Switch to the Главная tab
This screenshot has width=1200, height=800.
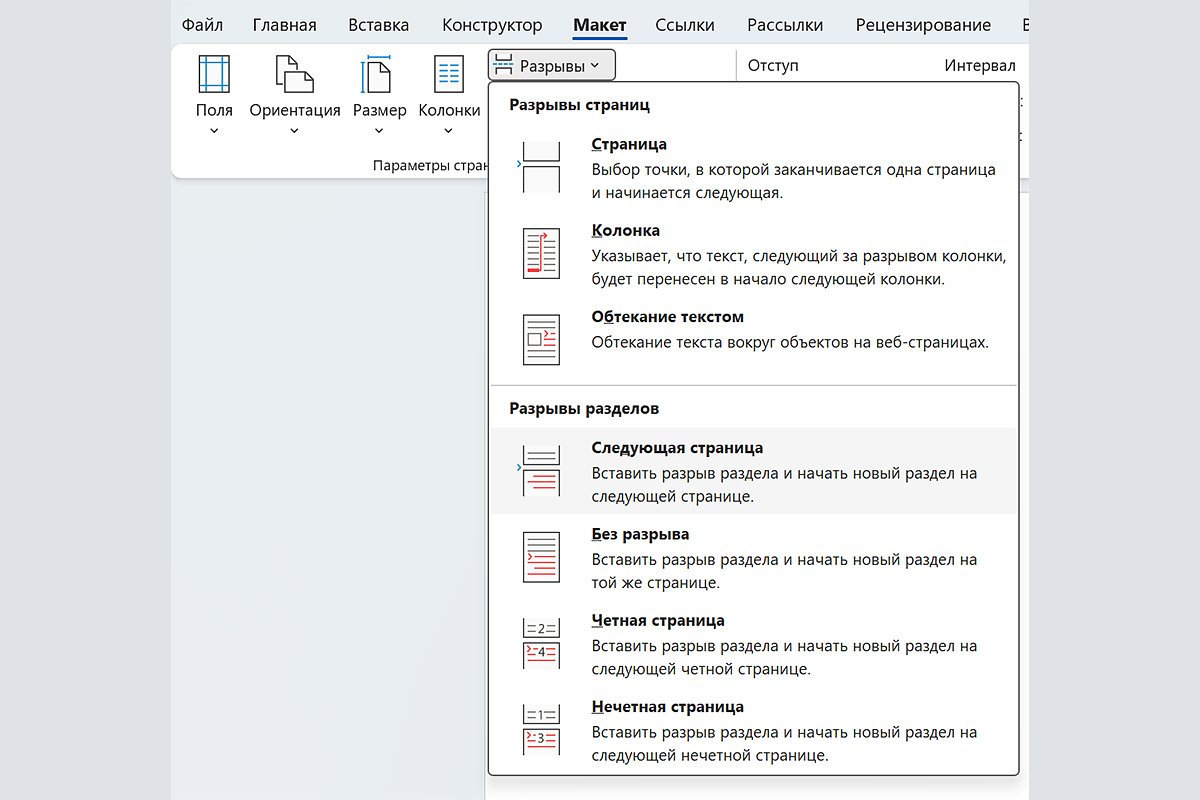click(284, 25)
